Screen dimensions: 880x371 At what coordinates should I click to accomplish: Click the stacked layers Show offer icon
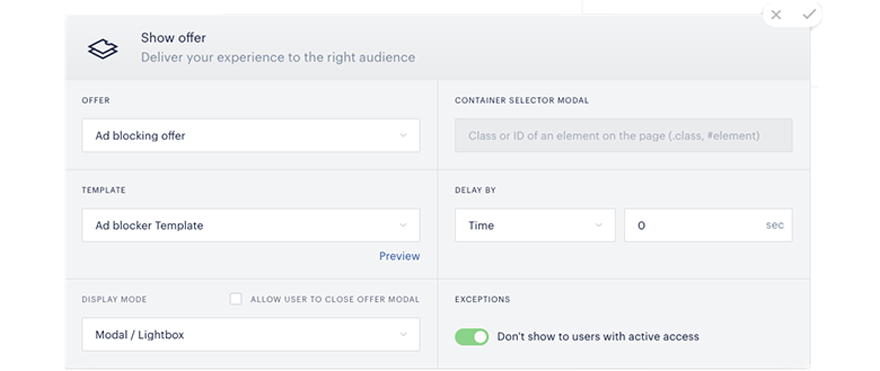(103, 49)
